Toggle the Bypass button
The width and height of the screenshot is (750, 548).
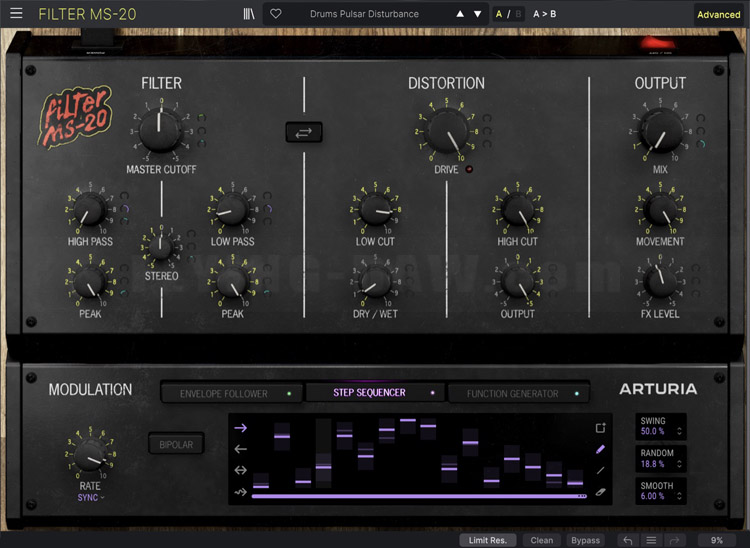pos(585,540)
